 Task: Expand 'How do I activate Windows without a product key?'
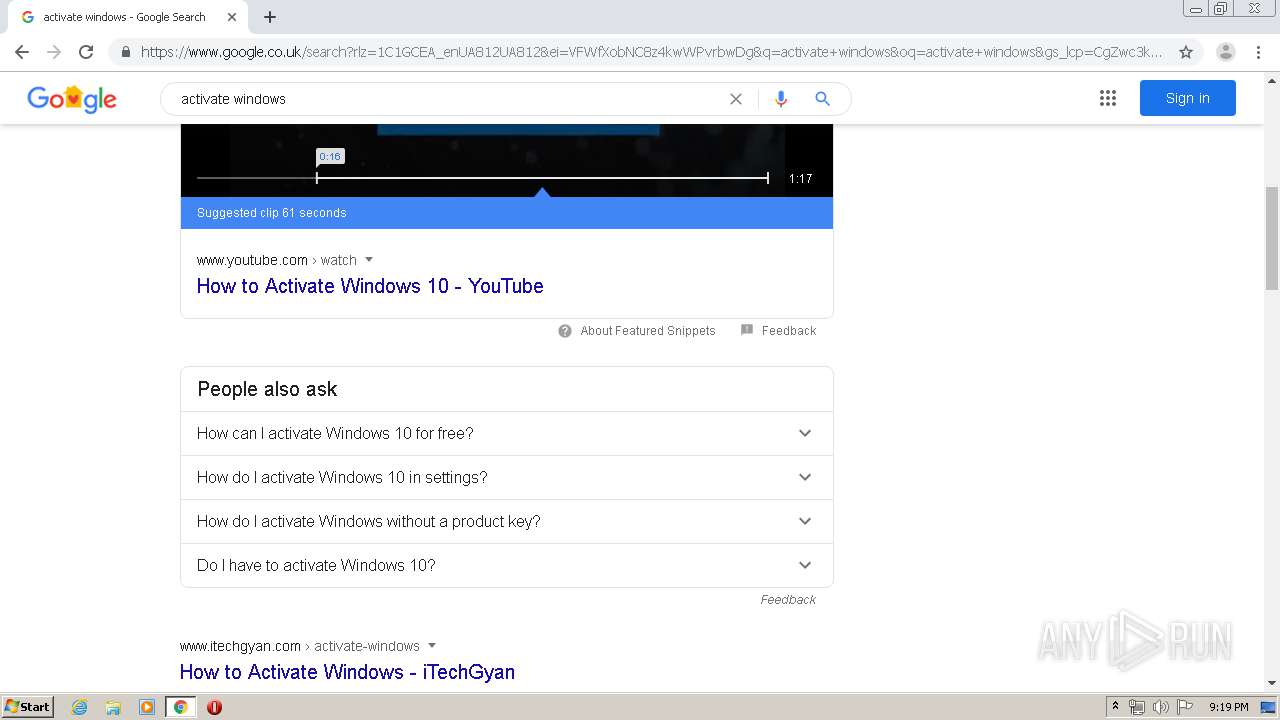click(x=507, y=521)
